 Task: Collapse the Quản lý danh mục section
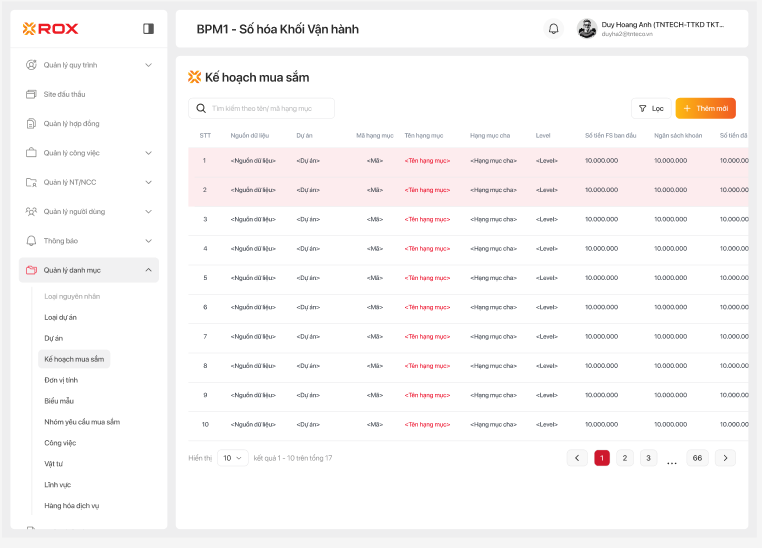pyautogui.click(x=148, y=270)
